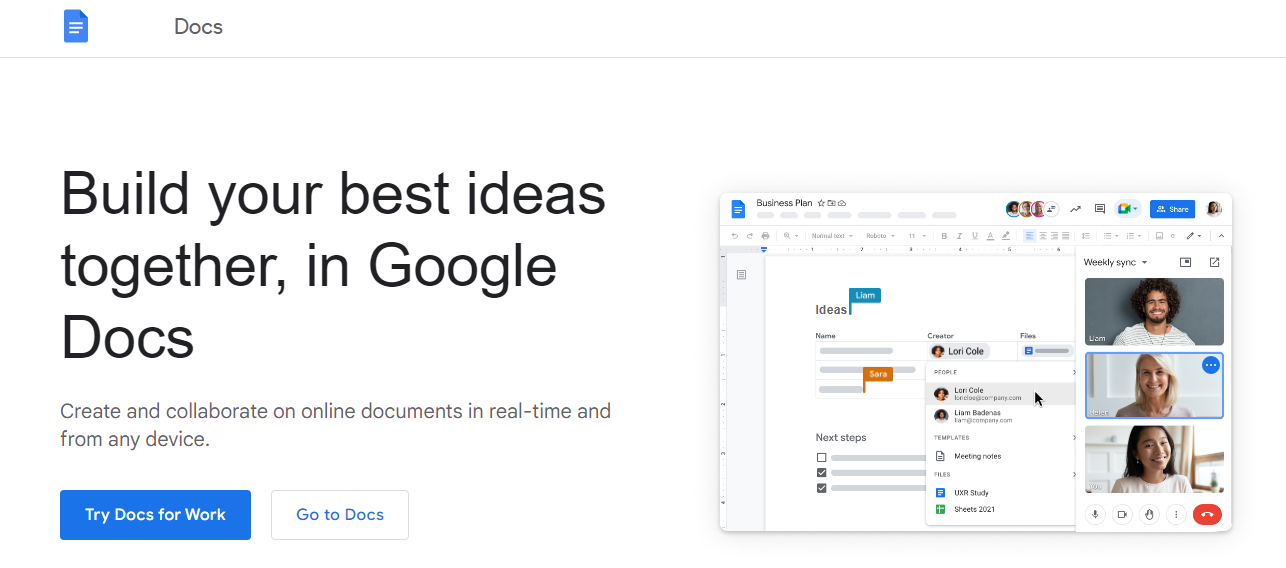Click the Go to Docs button
The width and height of the screenshot is (1286, 568).
340,515
